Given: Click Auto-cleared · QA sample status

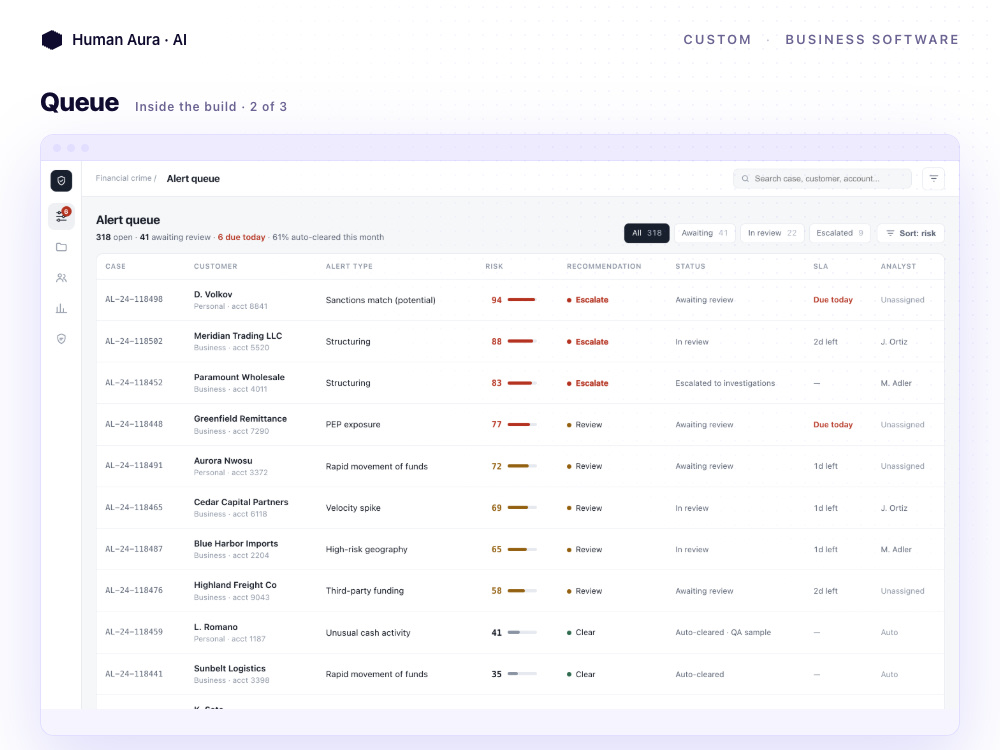Looking at the screenshot, I should (723, 633).
